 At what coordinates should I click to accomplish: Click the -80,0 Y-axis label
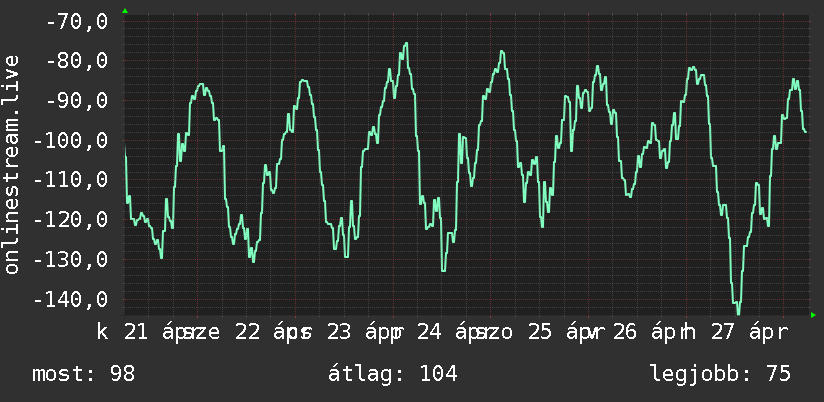click(77, 60)
